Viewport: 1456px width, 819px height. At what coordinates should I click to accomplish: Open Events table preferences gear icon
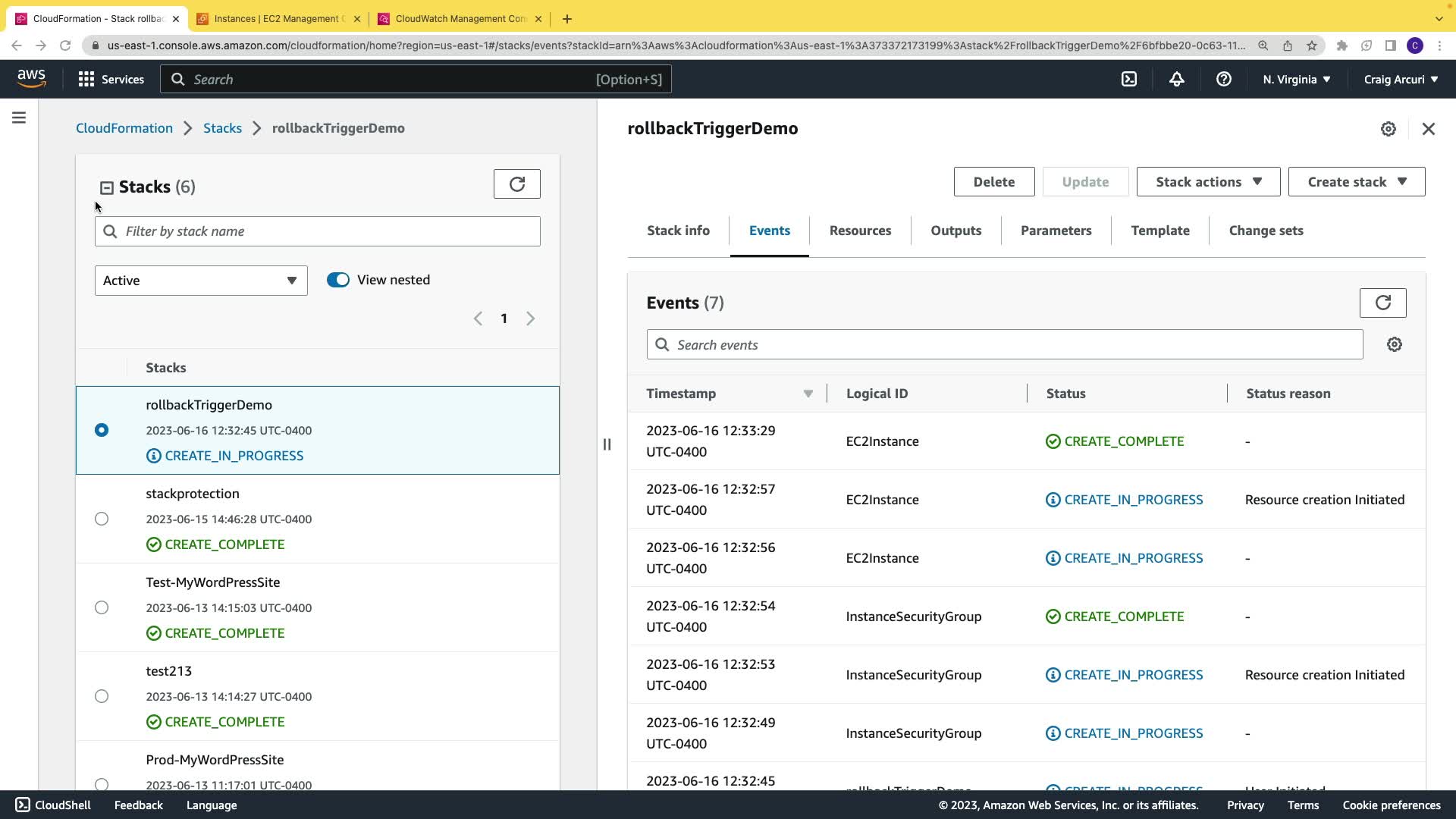[x=1394, y=344]
